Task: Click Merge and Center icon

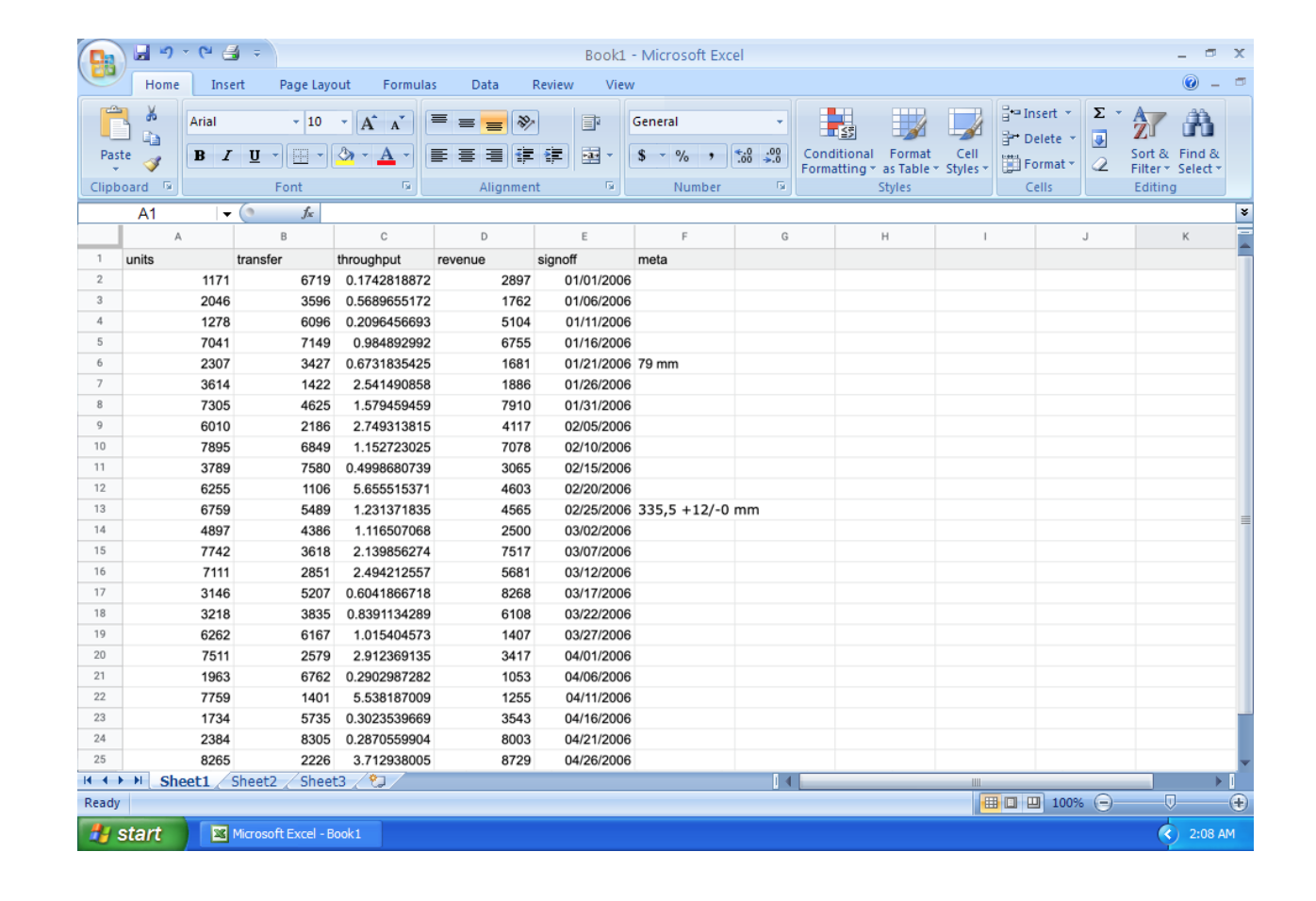Action: 591,156
